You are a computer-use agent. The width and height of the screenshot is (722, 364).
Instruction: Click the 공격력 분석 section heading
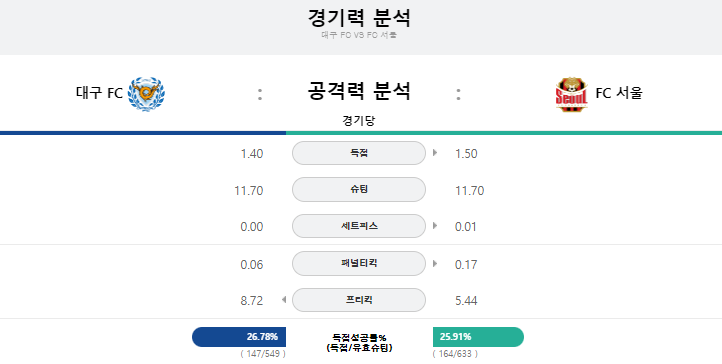pos(359,91)
